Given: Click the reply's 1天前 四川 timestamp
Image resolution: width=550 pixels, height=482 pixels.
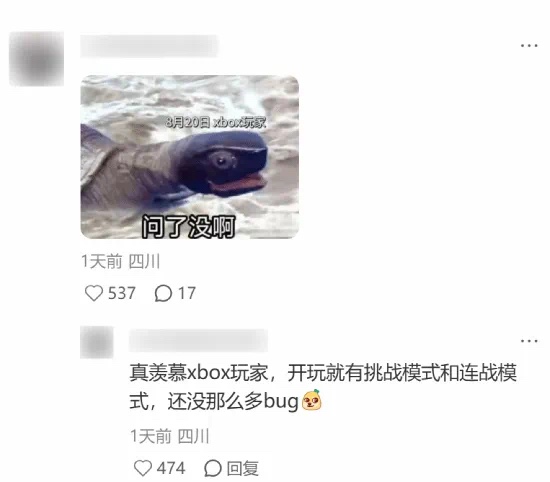Looking at the screenshot, I should click(x=170, y=436).
